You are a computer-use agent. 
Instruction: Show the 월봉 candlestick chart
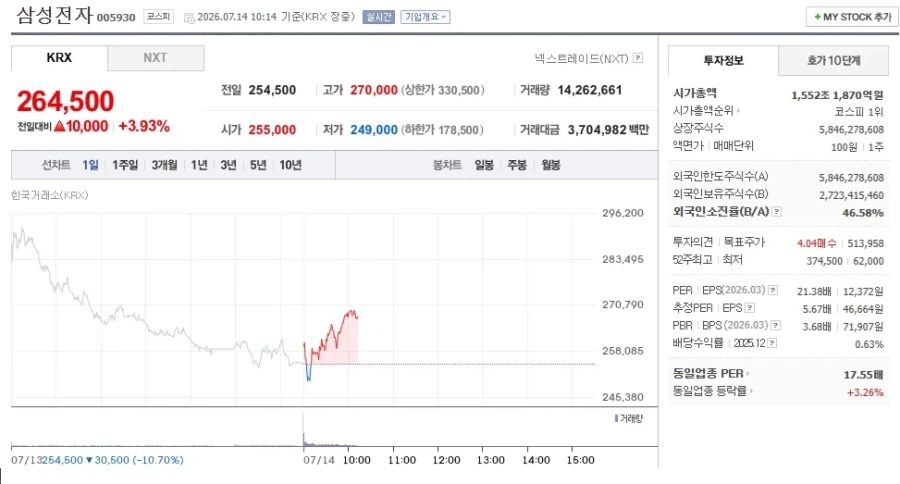tap(550, 165)
